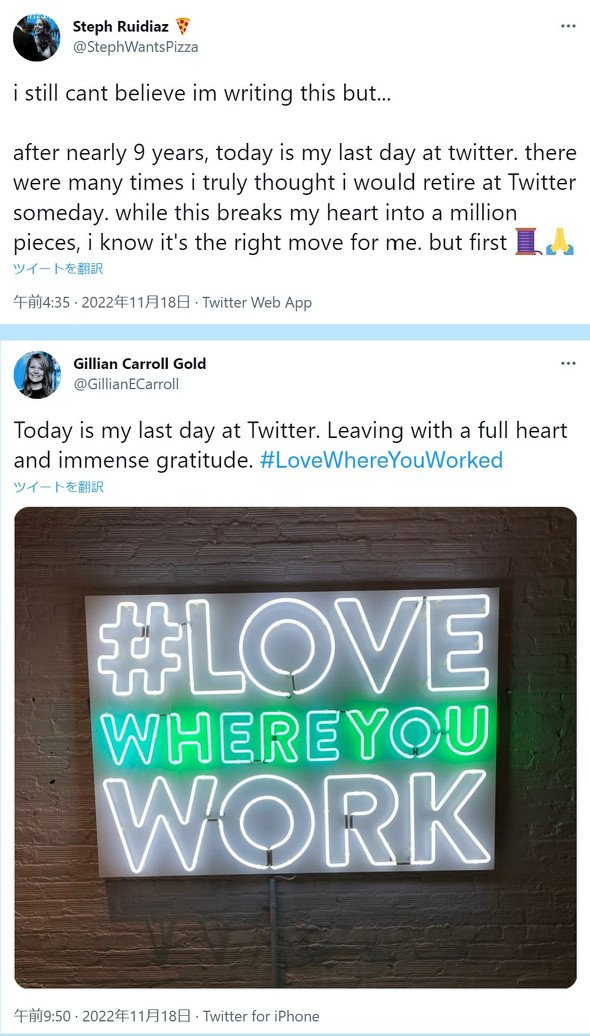
Task: Open the #LoveWhereYouWorked hashtag
Action: pos(381,460)
